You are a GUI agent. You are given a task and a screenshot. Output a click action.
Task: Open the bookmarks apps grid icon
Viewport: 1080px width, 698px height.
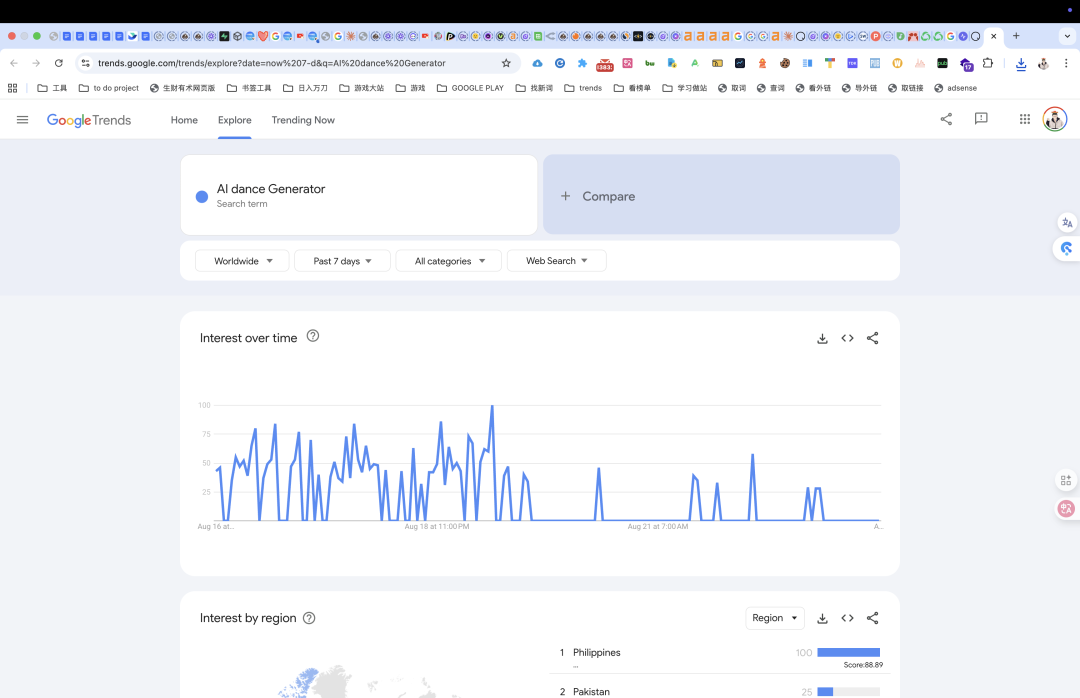pos(12,88)
